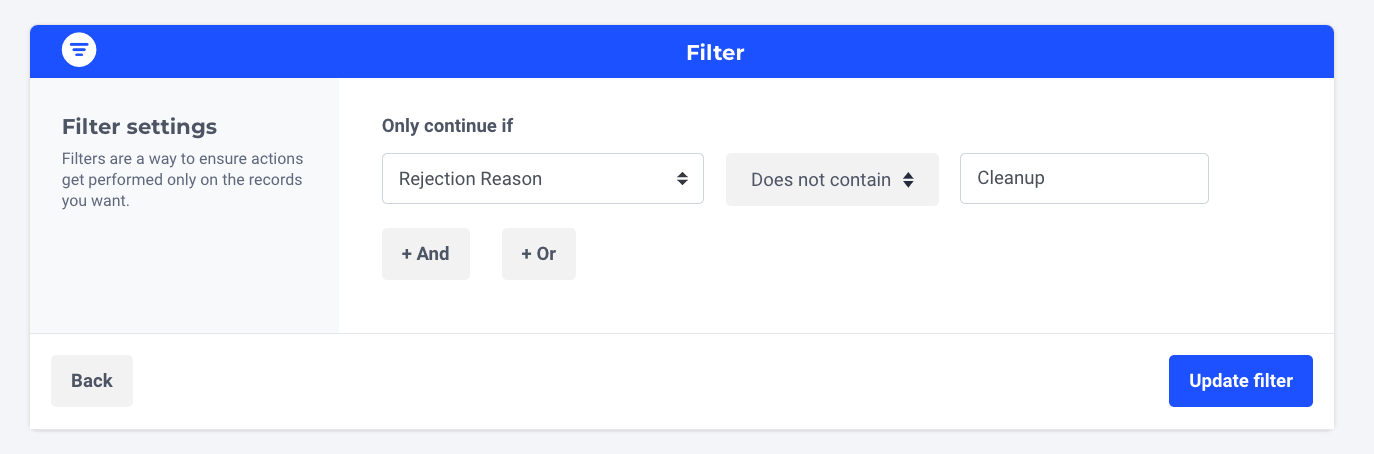Click the Filter title in the header
Viewport: 1374px width, 454px height.
point(715,52)
